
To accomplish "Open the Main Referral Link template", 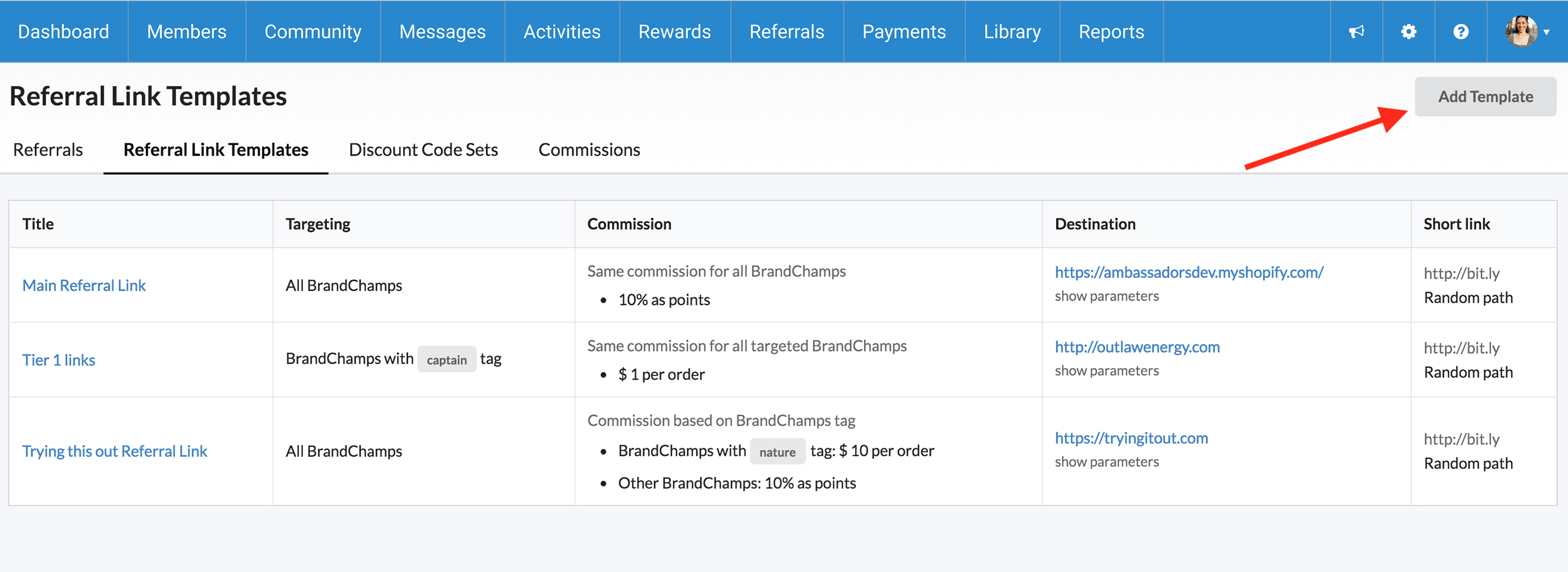I will 84,286.
